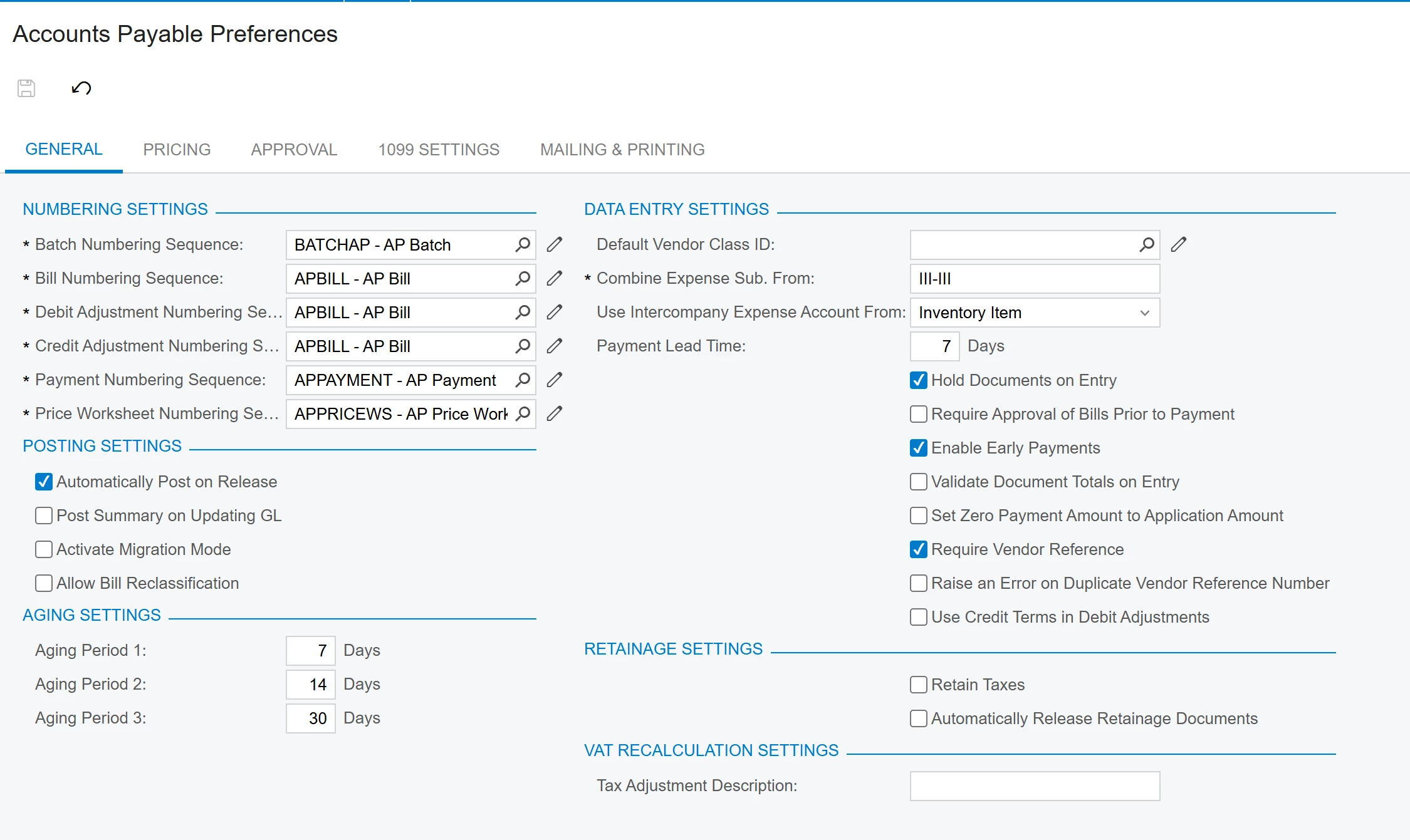
Task: Check the Retain Taxes box
Action: click(x=919, y=685)
